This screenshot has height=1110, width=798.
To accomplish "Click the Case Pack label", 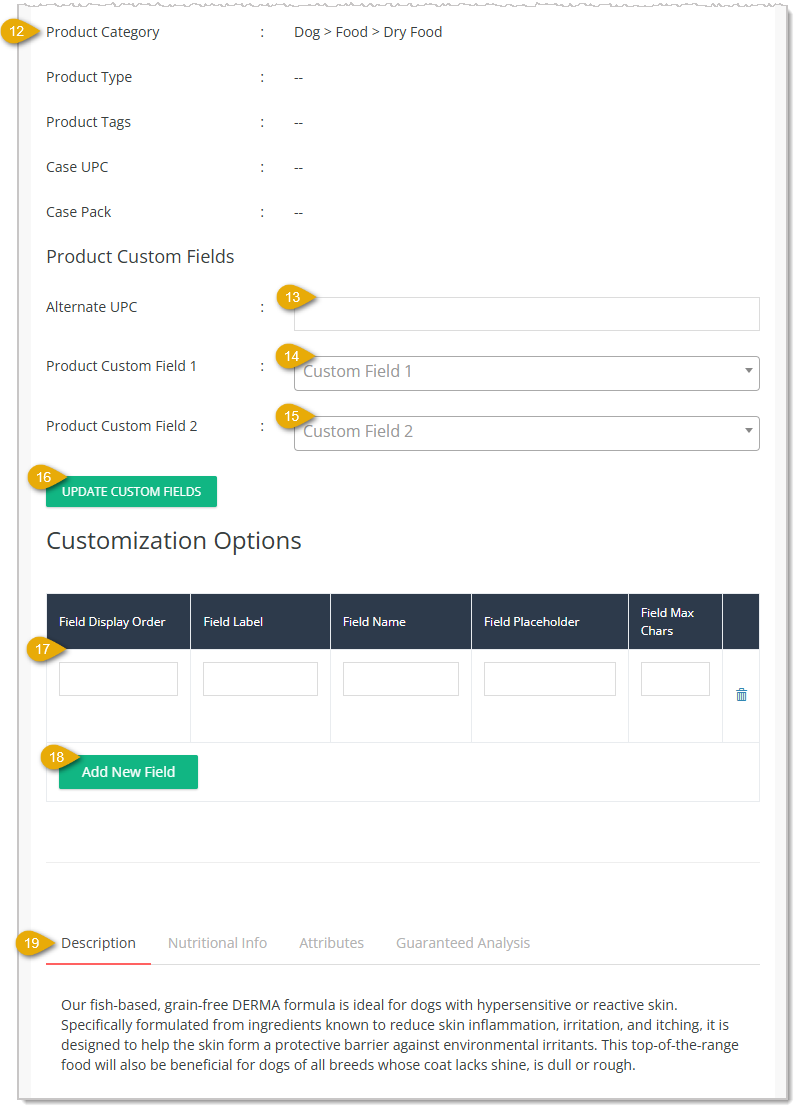I will (x=79, y=212).
